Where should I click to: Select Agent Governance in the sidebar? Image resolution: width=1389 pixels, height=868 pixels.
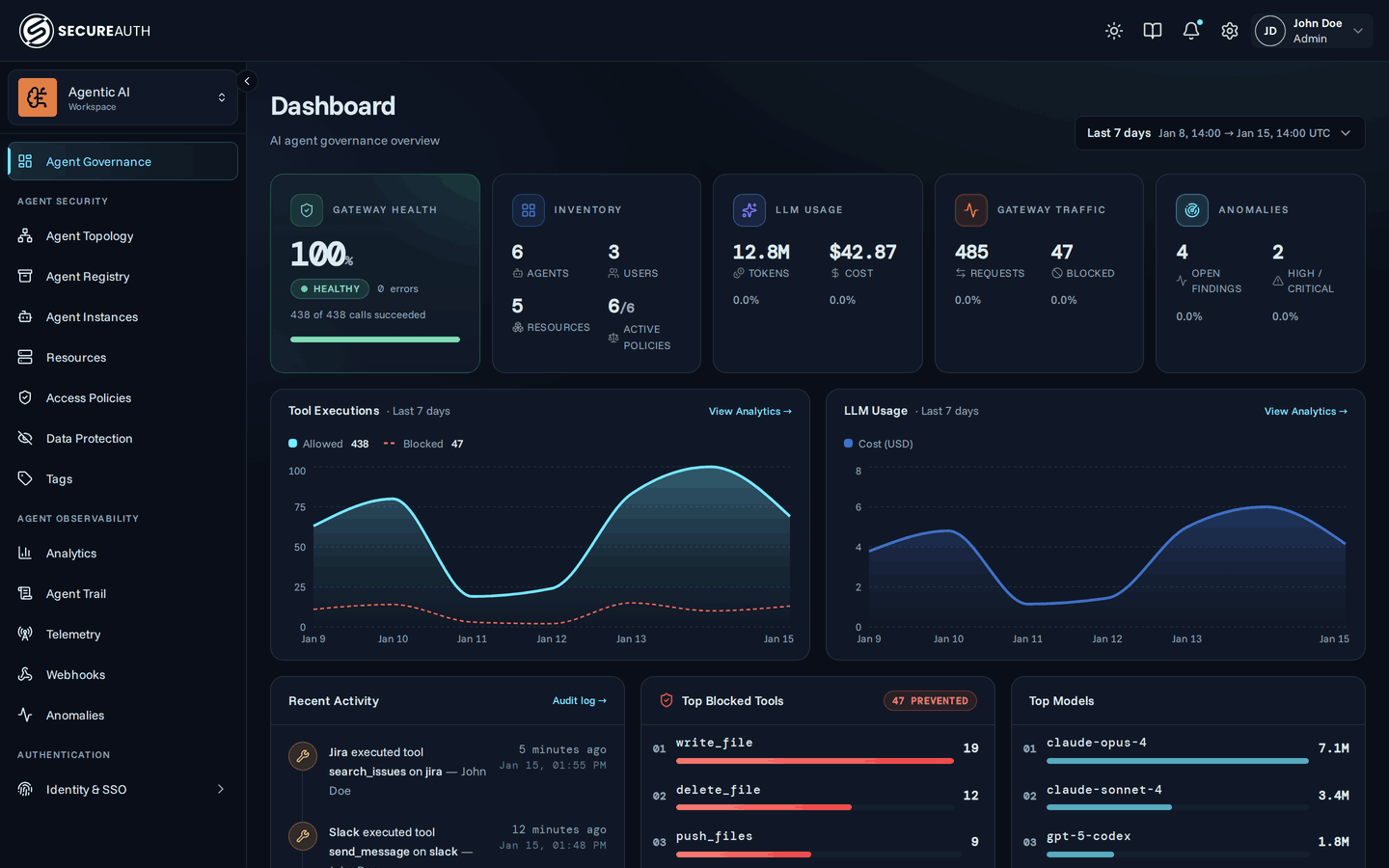pyautogui.click(x=123, y=161)
